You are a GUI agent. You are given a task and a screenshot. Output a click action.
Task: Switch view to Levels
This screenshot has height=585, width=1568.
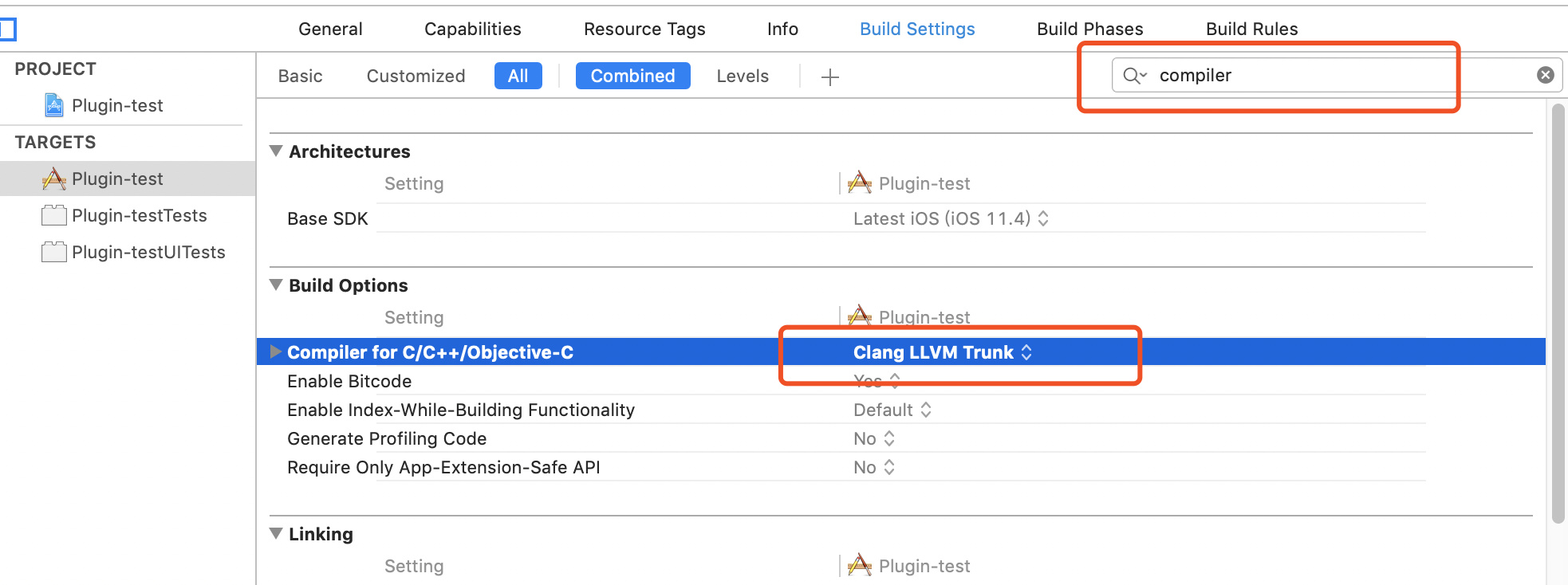coord(742,76)
